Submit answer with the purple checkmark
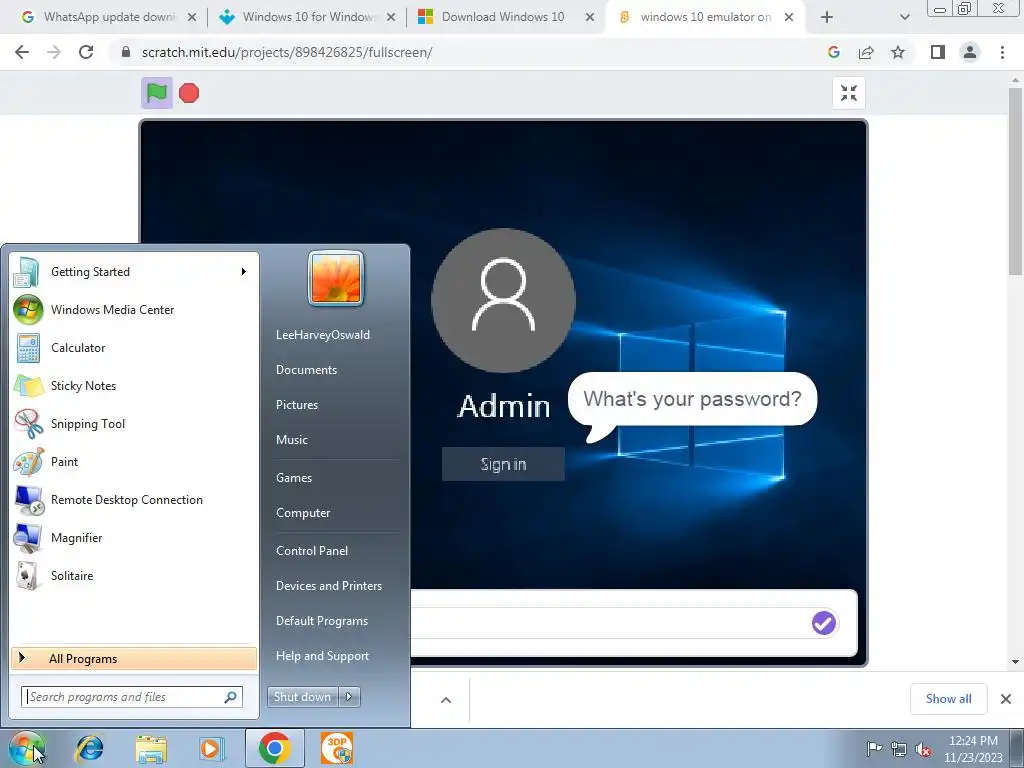The height and width of the screenshot is (768, 1024). pyautogui.click(x=824, y=622)
